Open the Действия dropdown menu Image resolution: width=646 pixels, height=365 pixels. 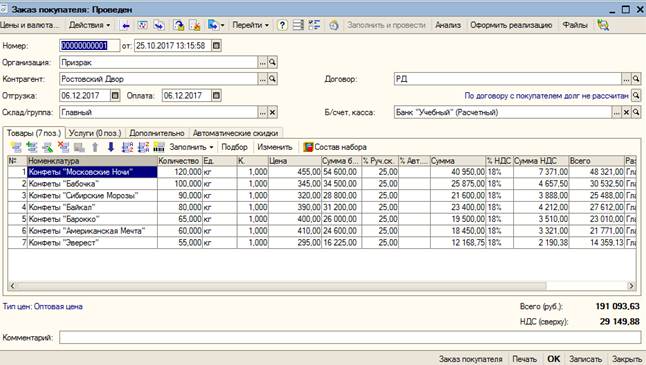tap(89, 25)
